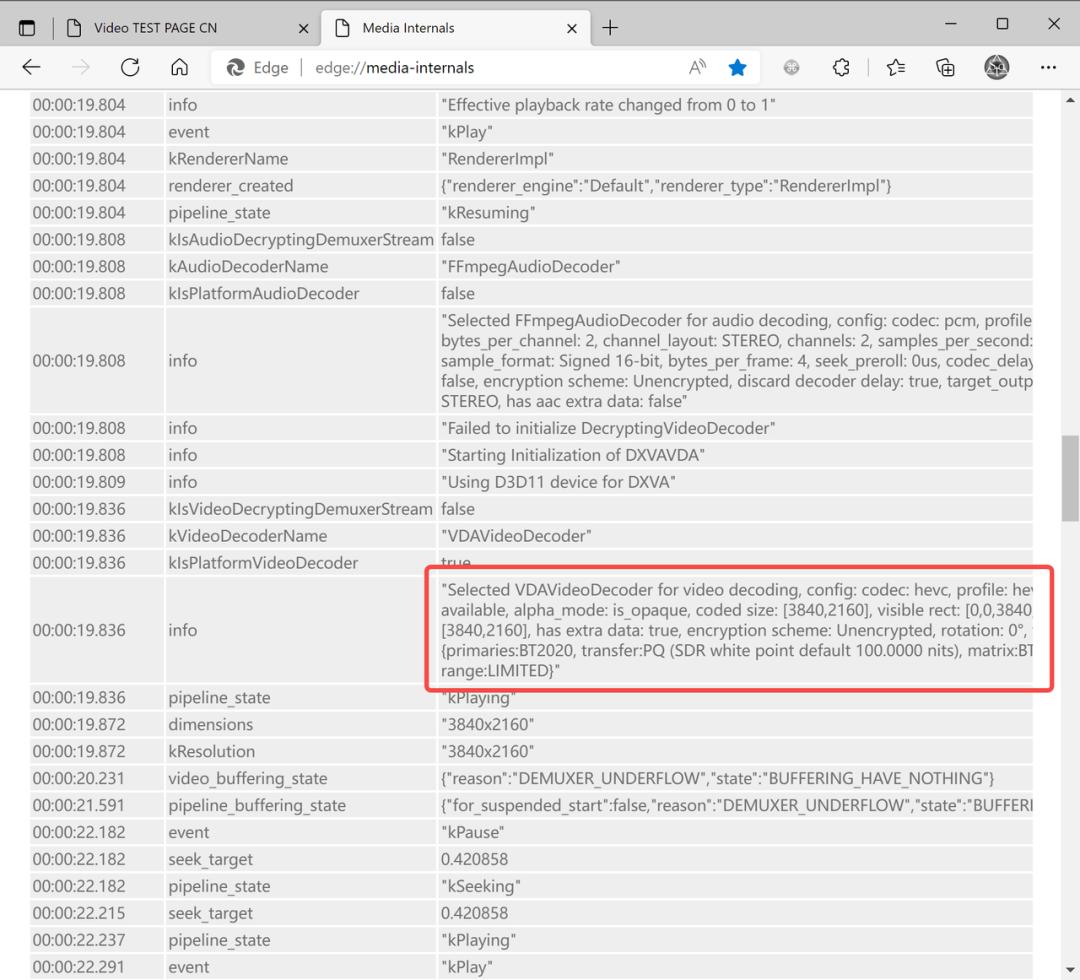This screenshot has height=980, width=1080.
Task: Open the tab actions menu icon
Action: (x=27, y=27)
